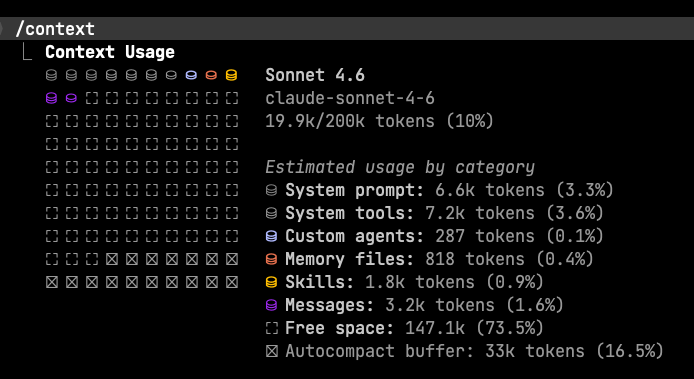Click the Sonnet 4.6 model name
This screenshot has width=694, height=379.
315,75
